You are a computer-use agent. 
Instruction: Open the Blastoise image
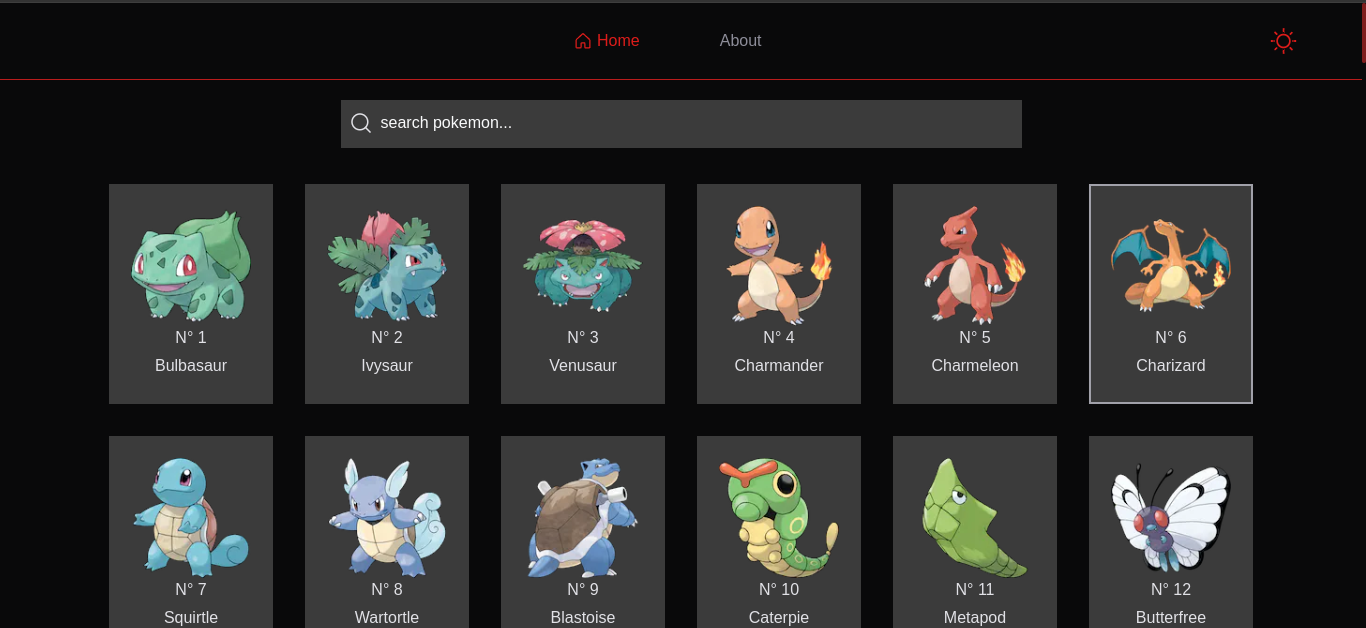click(583, 516)
